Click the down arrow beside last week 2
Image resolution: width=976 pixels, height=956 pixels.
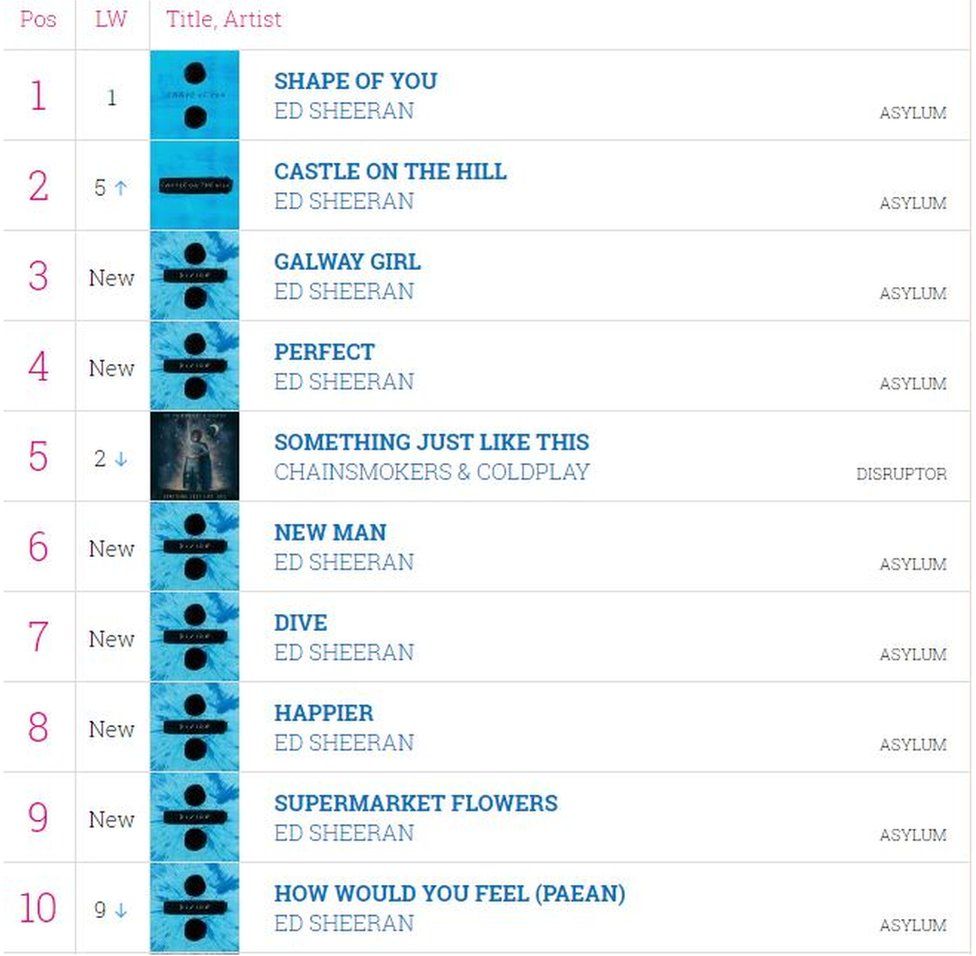[x=121, y=459]
